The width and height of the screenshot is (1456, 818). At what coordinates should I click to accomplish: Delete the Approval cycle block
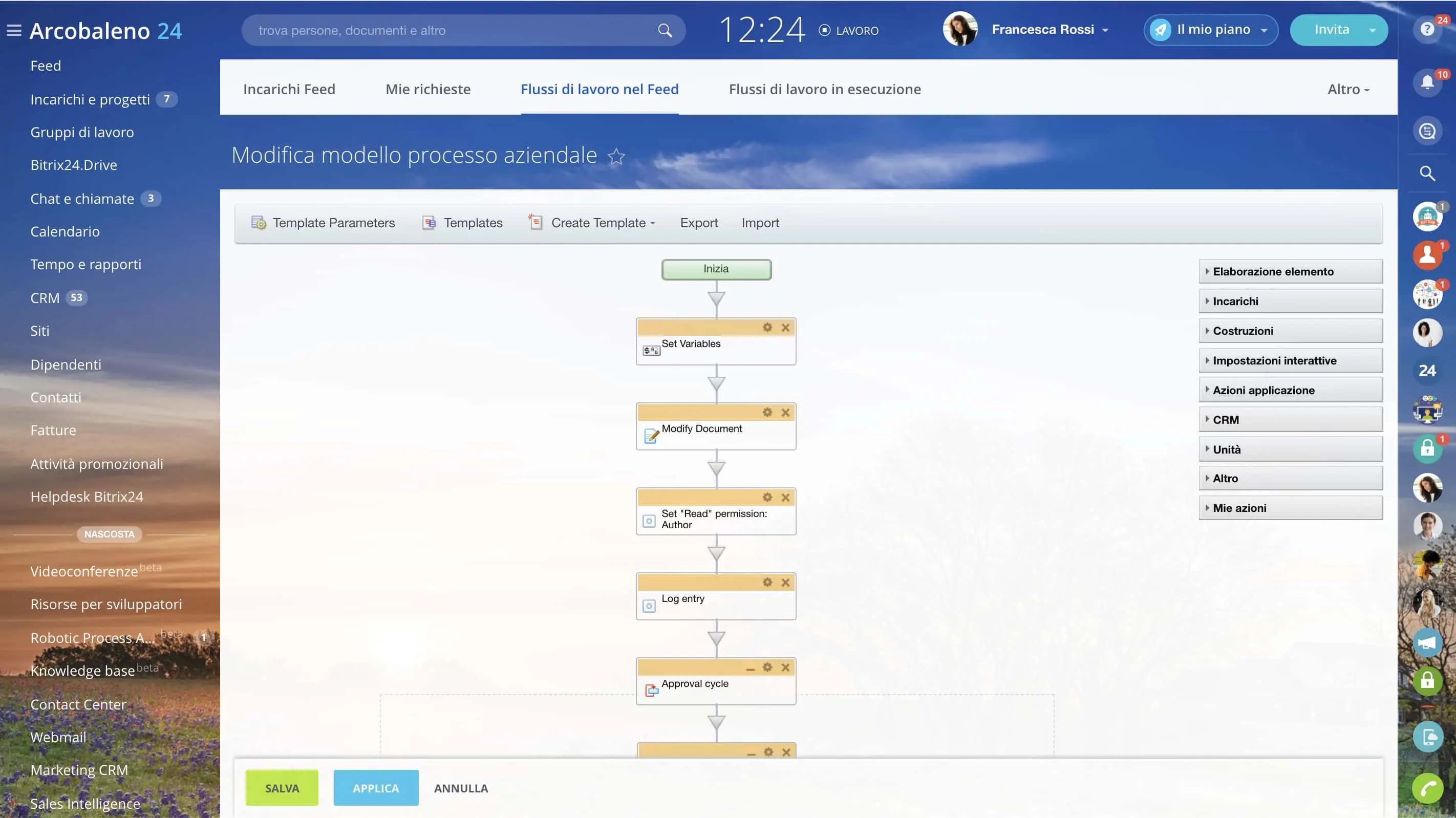[x=785, y=667]
